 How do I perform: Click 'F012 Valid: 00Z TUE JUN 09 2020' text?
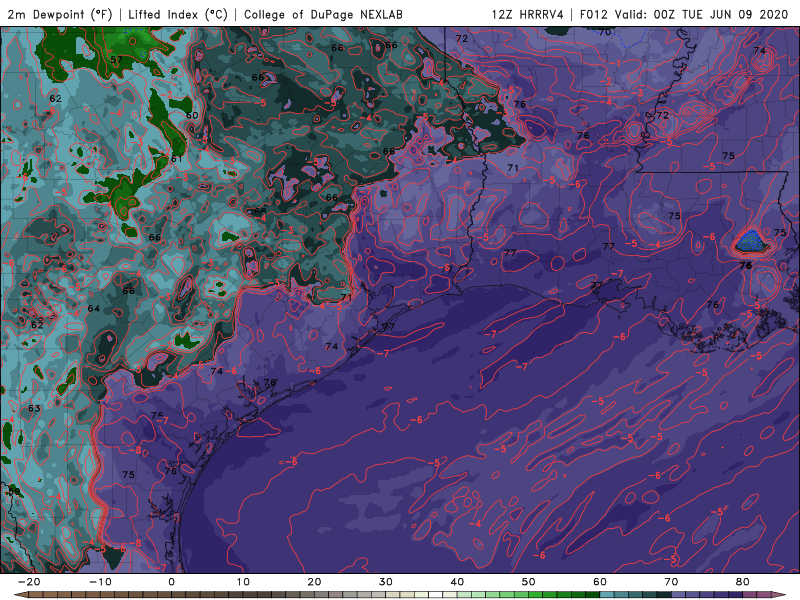(684, 14)
